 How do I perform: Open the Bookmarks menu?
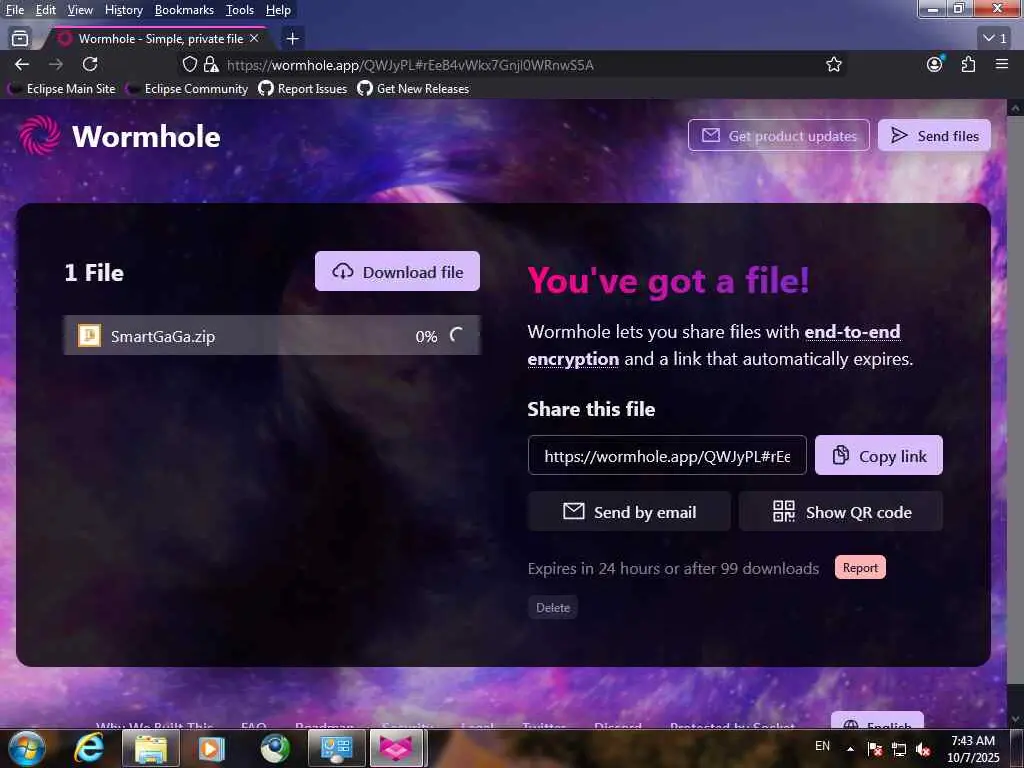pos(184,10)
